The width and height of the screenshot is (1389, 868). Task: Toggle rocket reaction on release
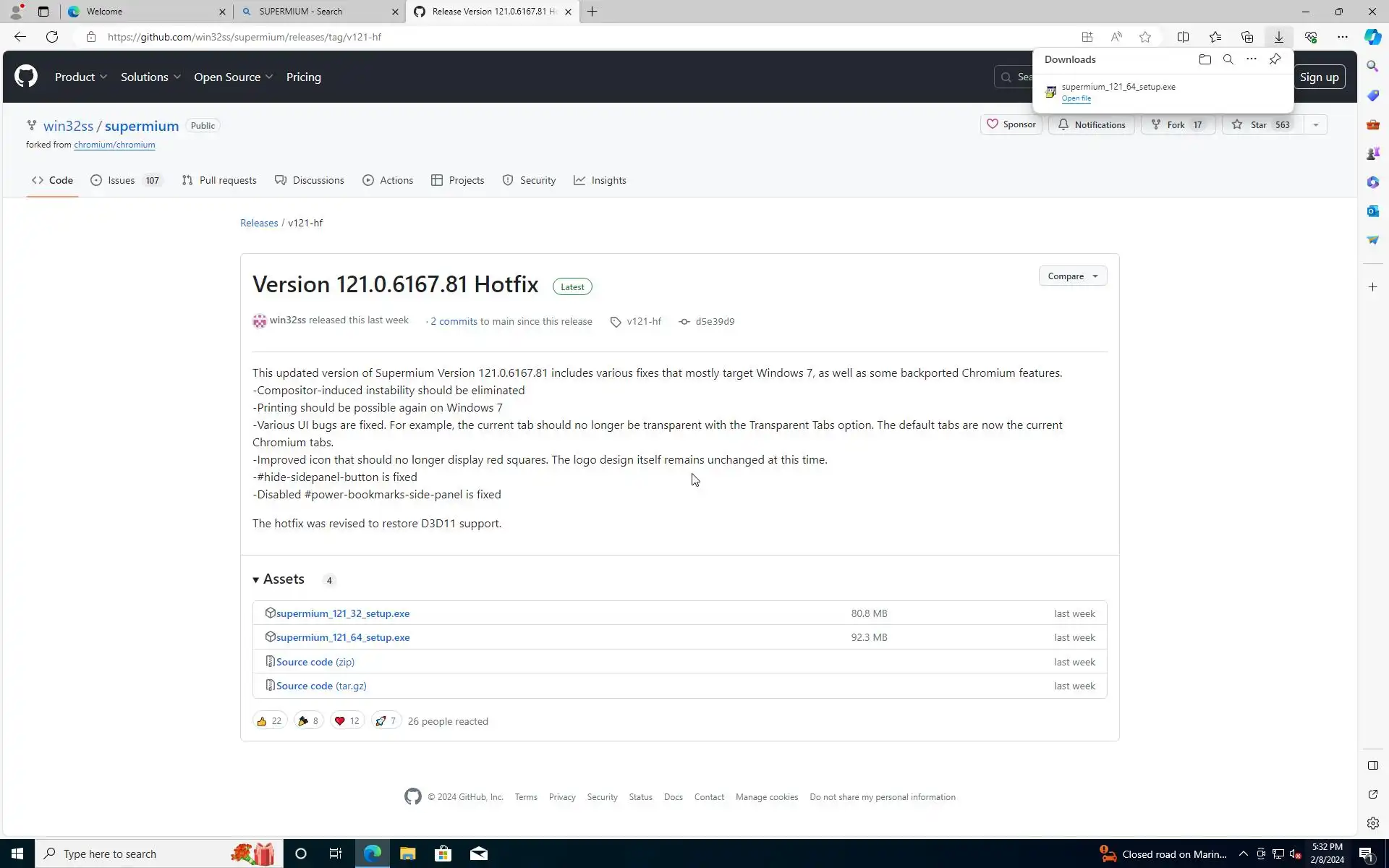(x=386, y=721)
